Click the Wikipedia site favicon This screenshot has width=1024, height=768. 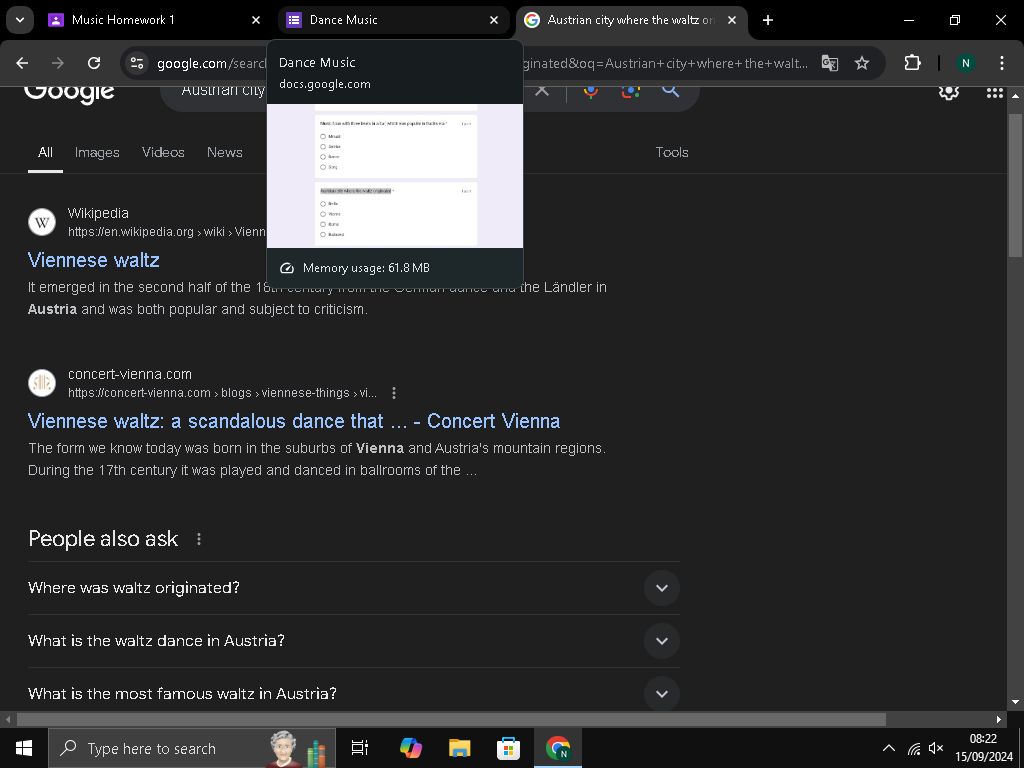coord(42,222)
